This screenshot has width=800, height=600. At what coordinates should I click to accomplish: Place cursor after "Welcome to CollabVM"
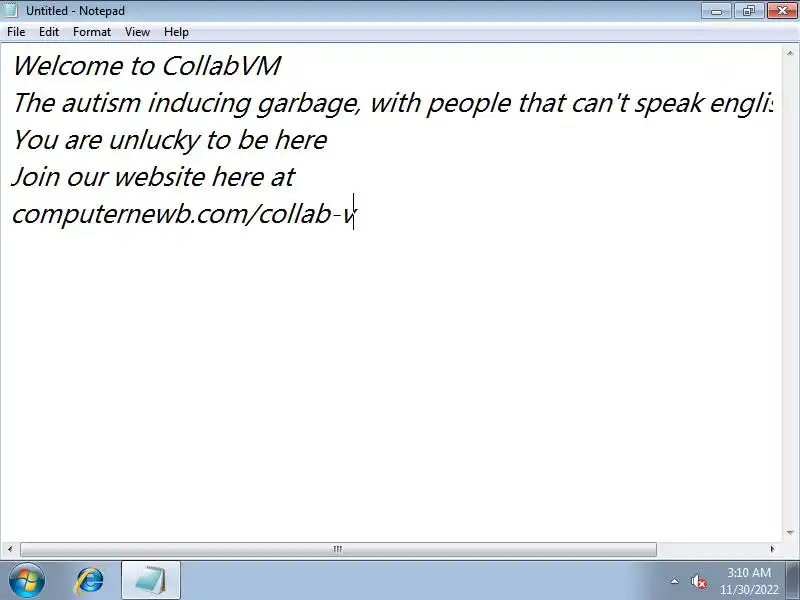click(282, 66)
